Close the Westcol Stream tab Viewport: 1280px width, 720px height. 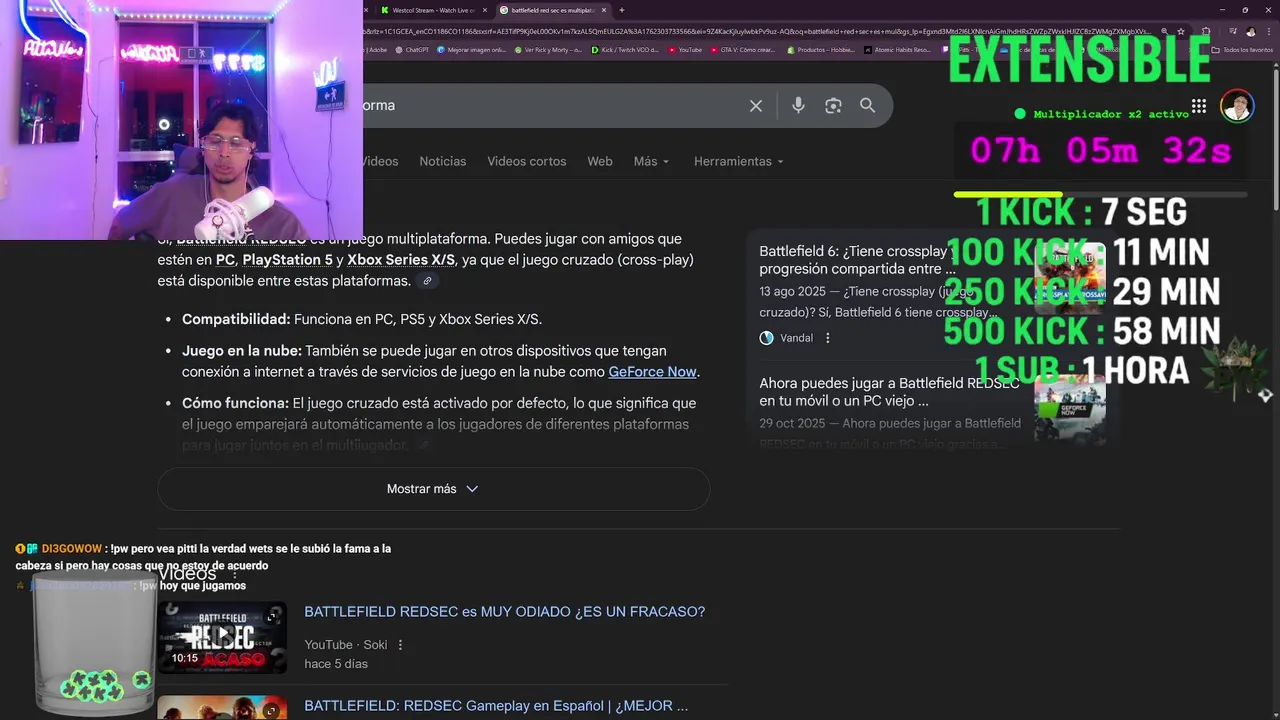click(486, 10)
